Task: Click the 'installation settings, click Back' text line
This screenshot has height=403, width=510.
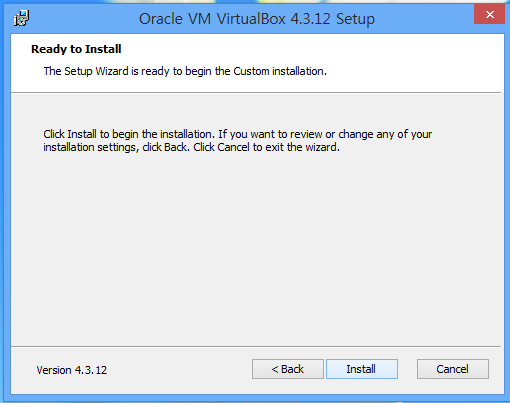Action: (x=191, y=147)
